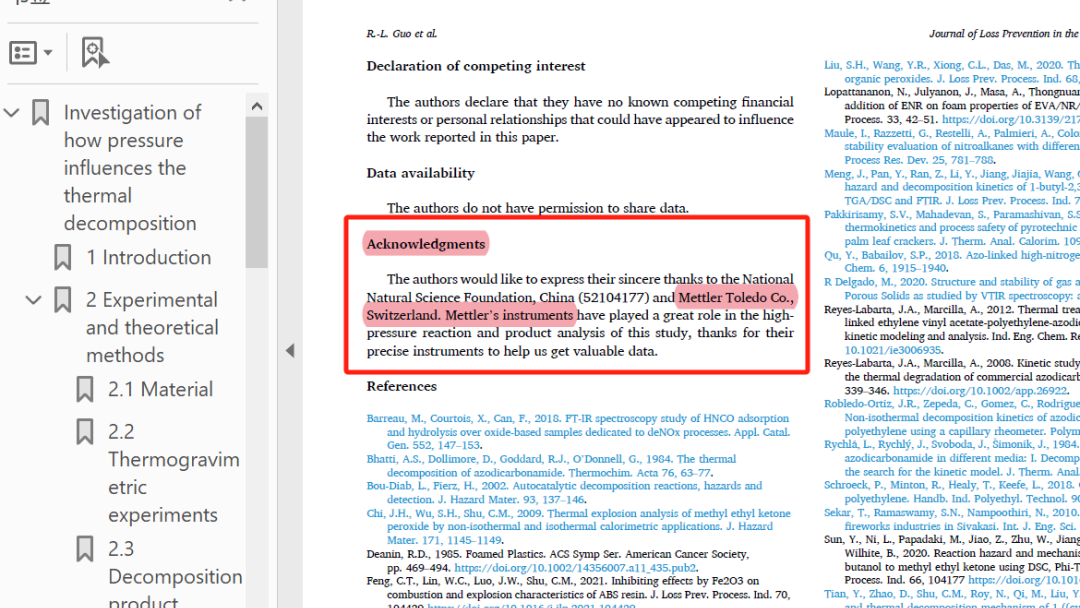
Task: Open R Delgado 2020 reference link
Action: pyautogui.click(x=952, y=289)
